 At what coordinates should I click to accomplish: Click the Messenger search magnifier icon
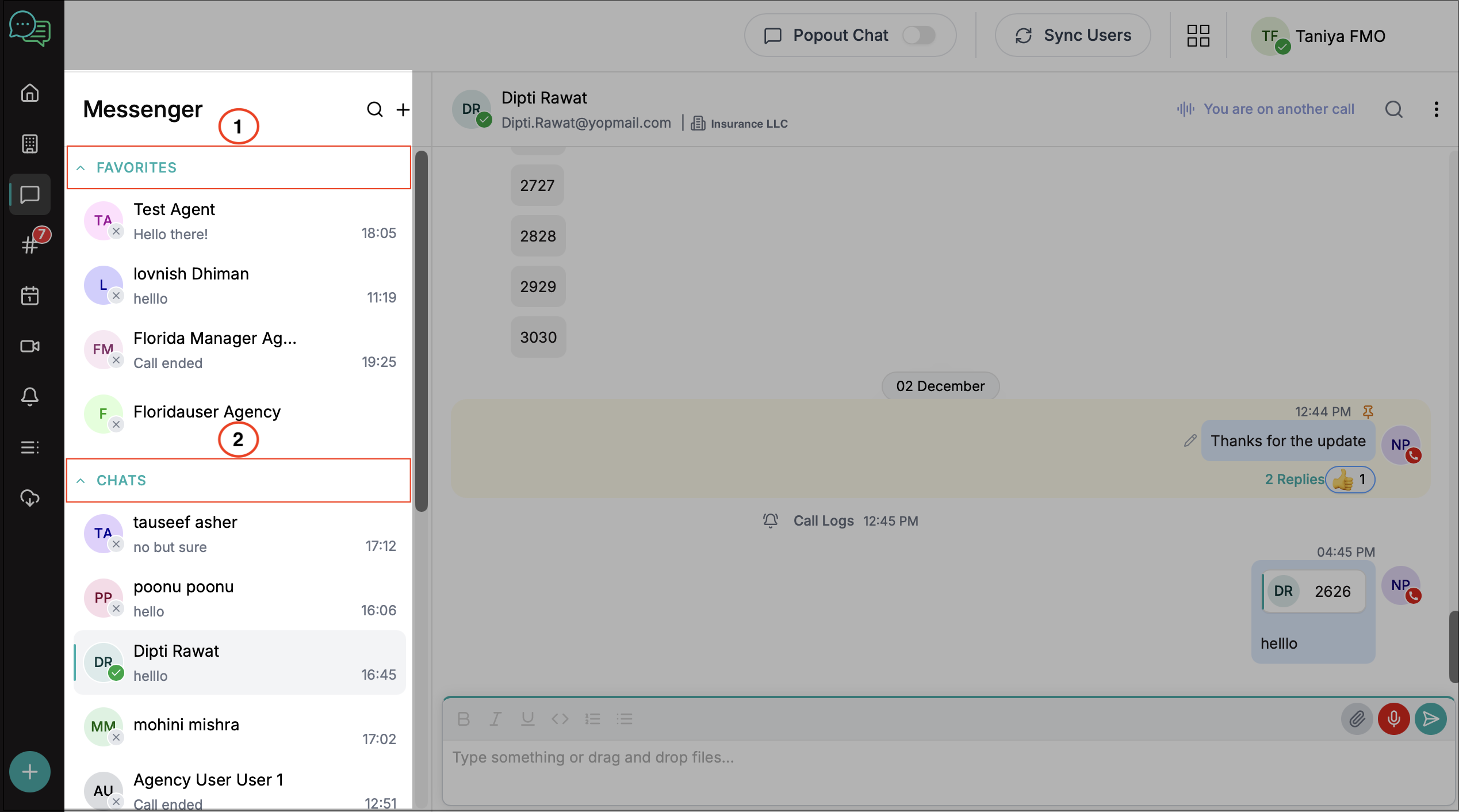pos(374,109)
